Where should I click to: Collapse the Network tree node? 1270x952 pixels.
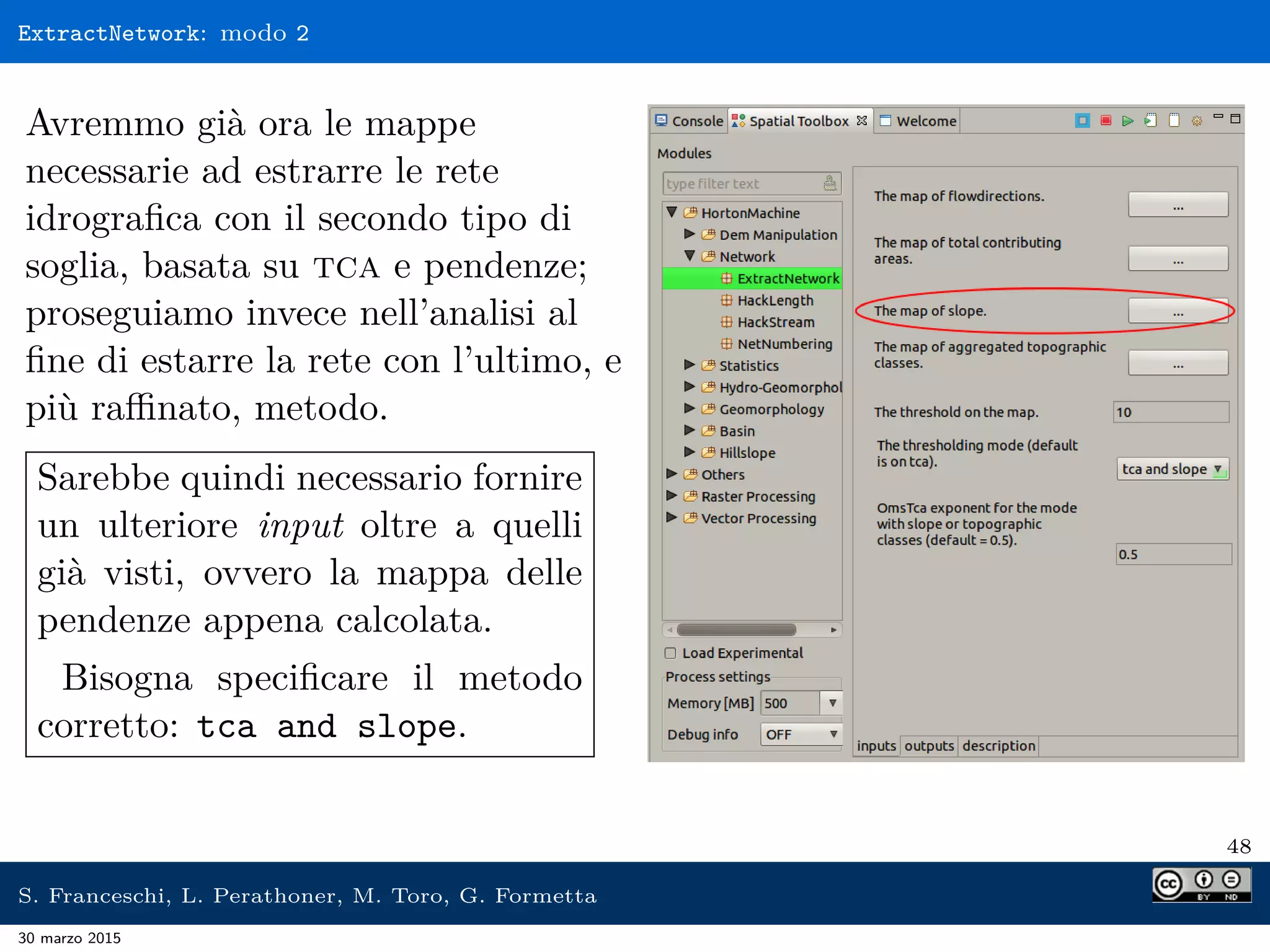coord(689,255)
